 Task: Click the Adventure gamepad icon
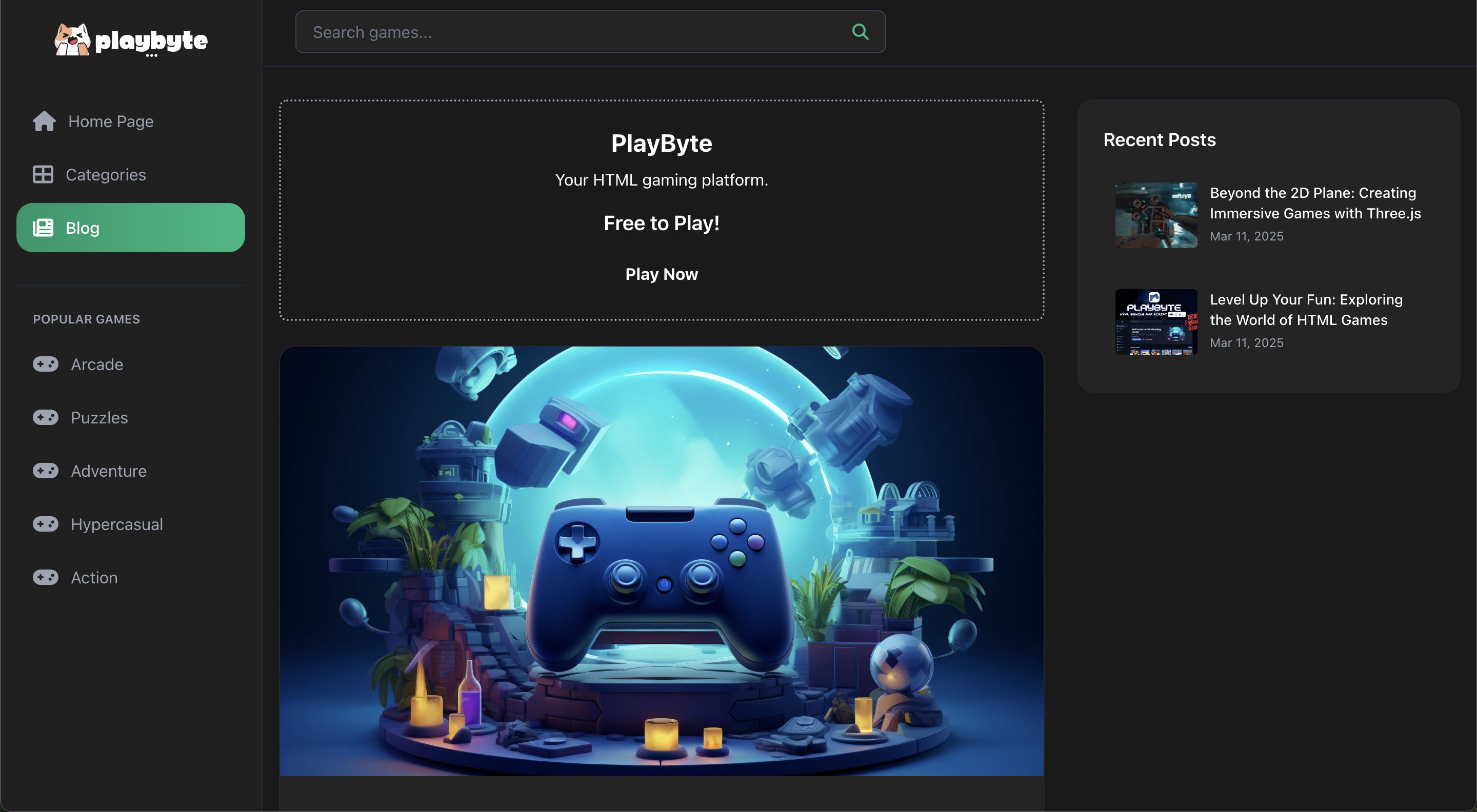[x=45, y=471]
